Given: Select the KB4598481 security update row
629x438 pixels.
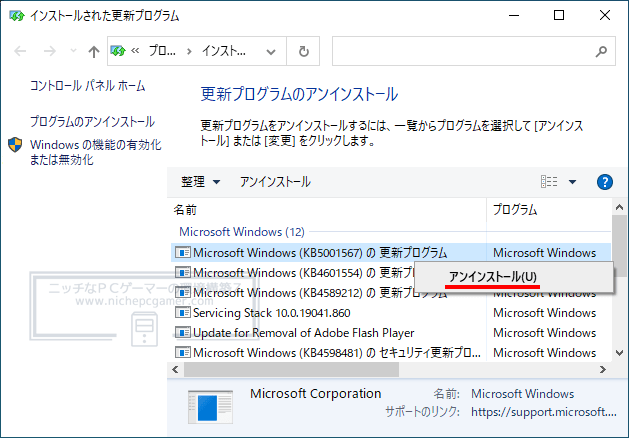Looking at the screenshot, I should (x=391, y=353).
